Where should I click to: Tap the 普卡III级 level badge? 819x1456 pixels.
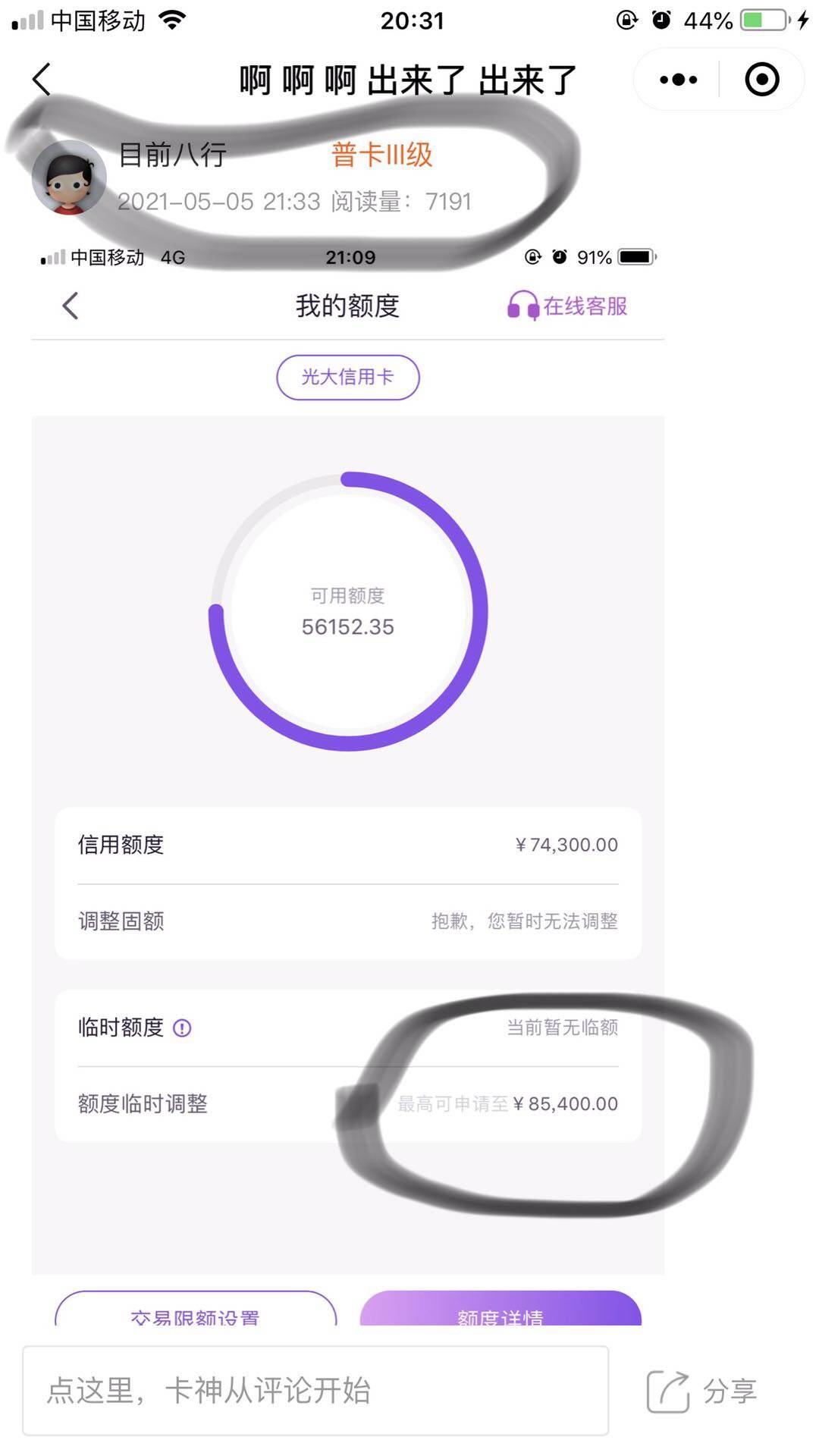(381, 155)
